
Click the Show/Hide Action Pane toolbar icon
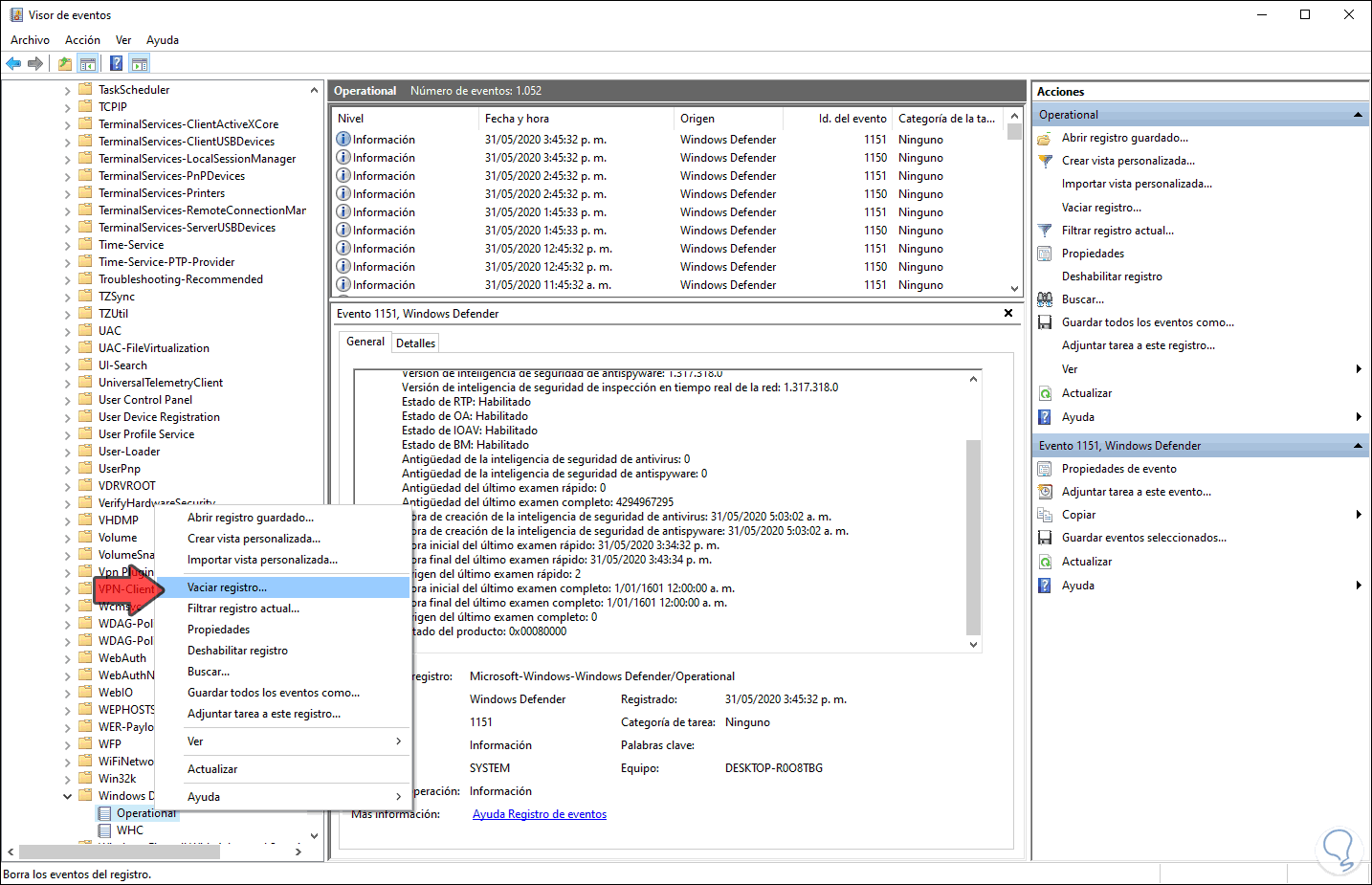tap(140, 64)
